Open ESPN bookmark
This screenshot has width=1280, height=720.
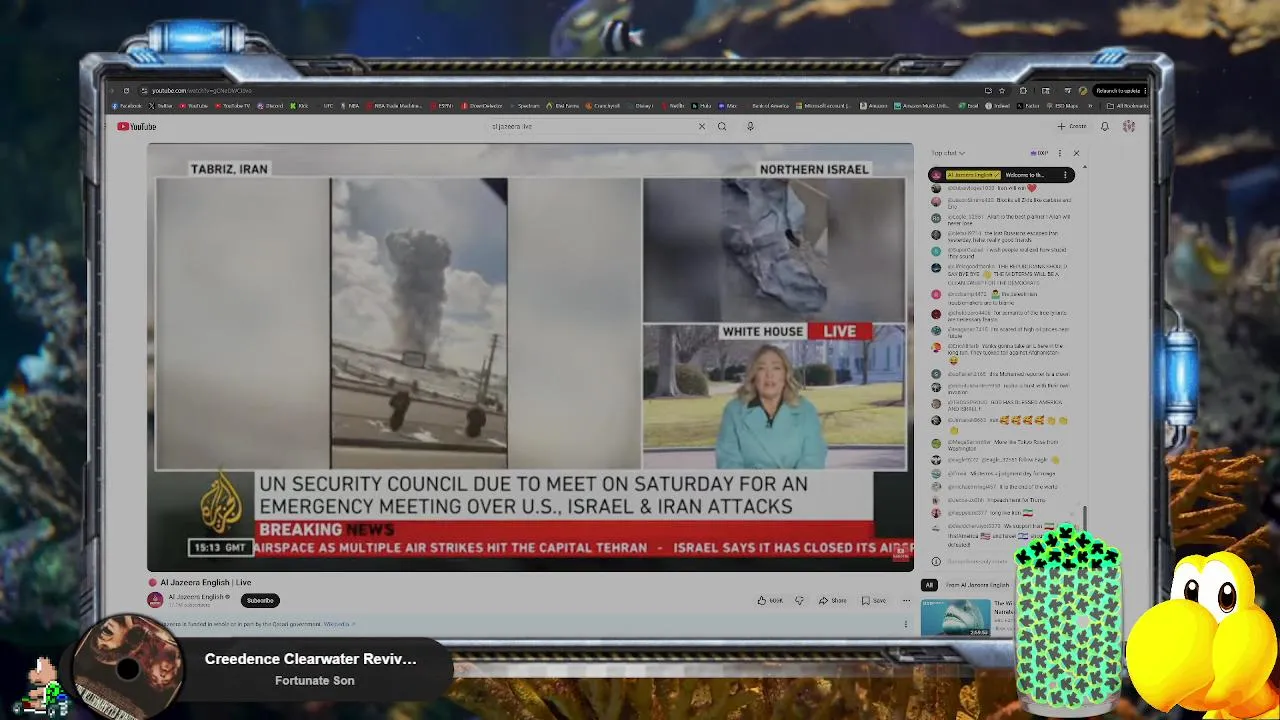click(442, 106)
